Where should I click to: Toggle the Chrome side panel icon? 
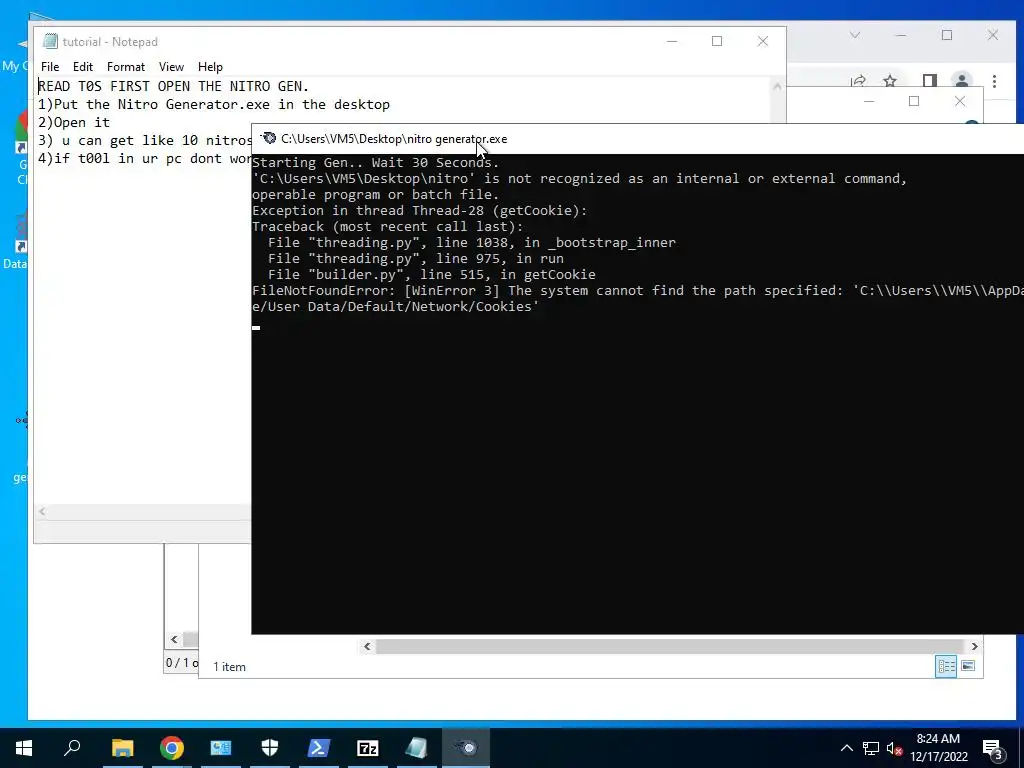(929, 81)
